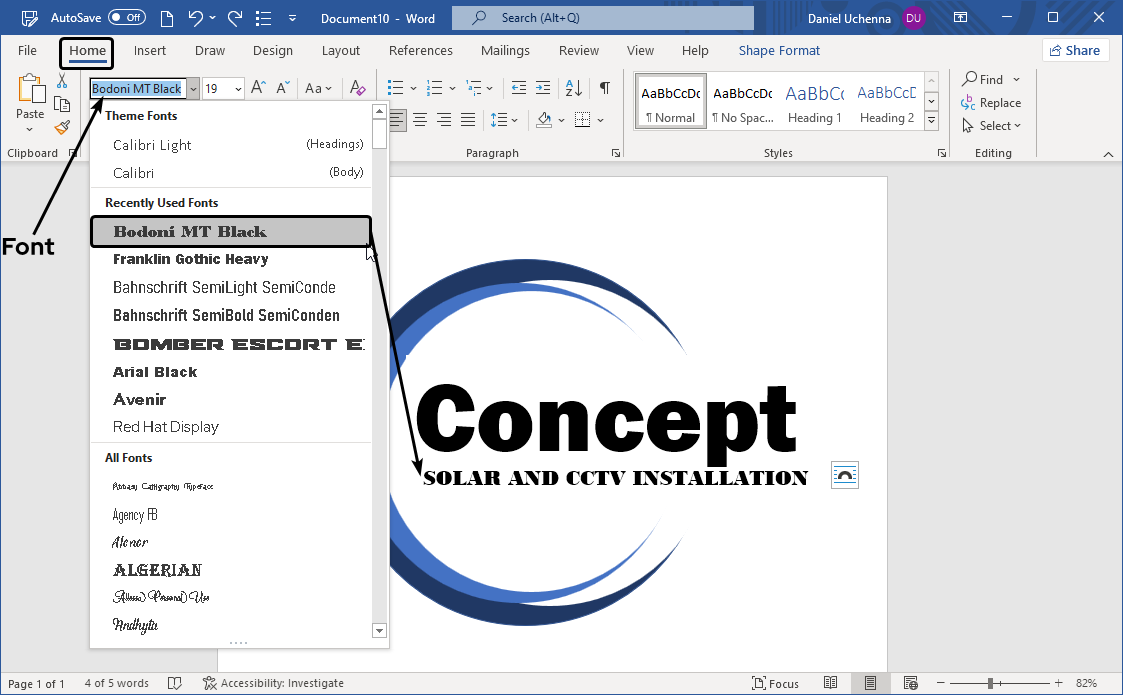Image resolution: width=1123 pixels, height=695 pixels.
Task: Open Accessibility Investigate in status bar
Action: (273, 683)
